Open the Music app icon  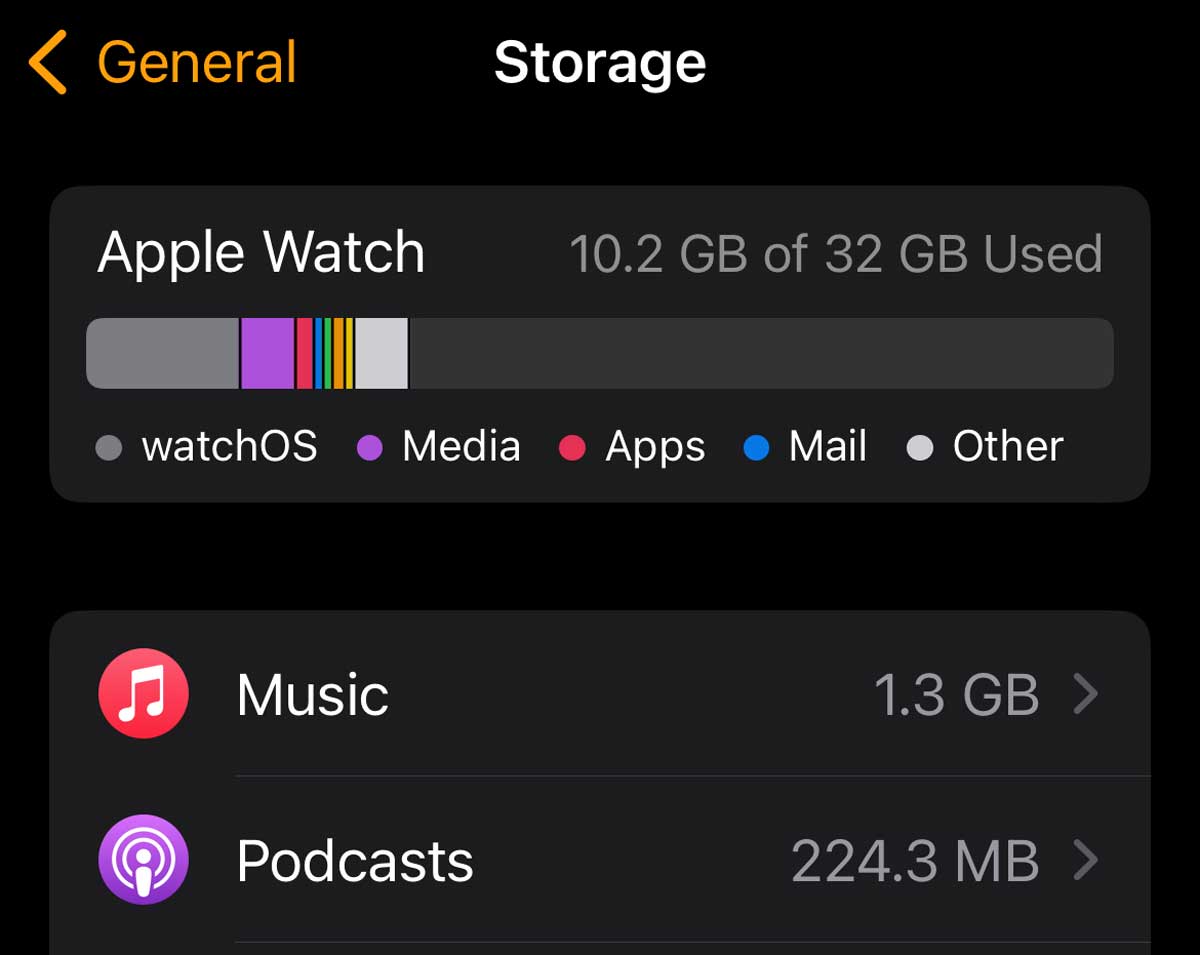click(142, 693)
